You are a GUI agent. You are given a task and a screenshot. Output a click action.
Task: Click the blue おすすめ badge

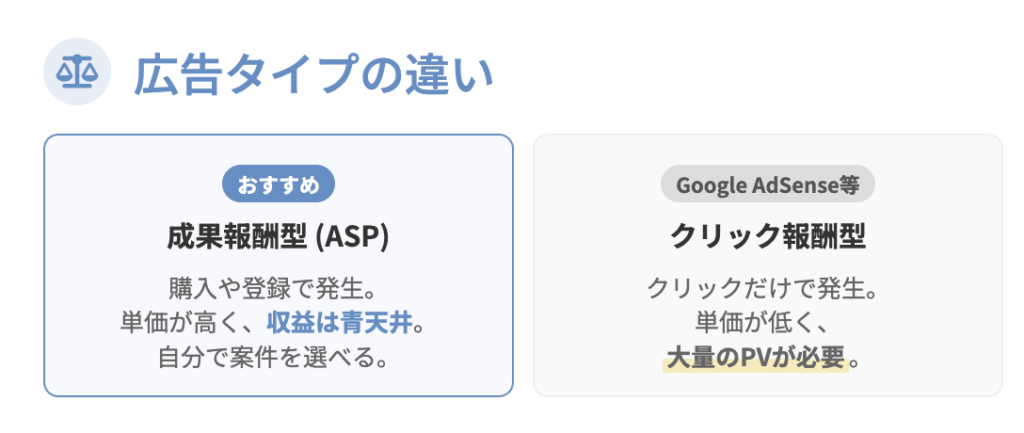coord(277,184)
